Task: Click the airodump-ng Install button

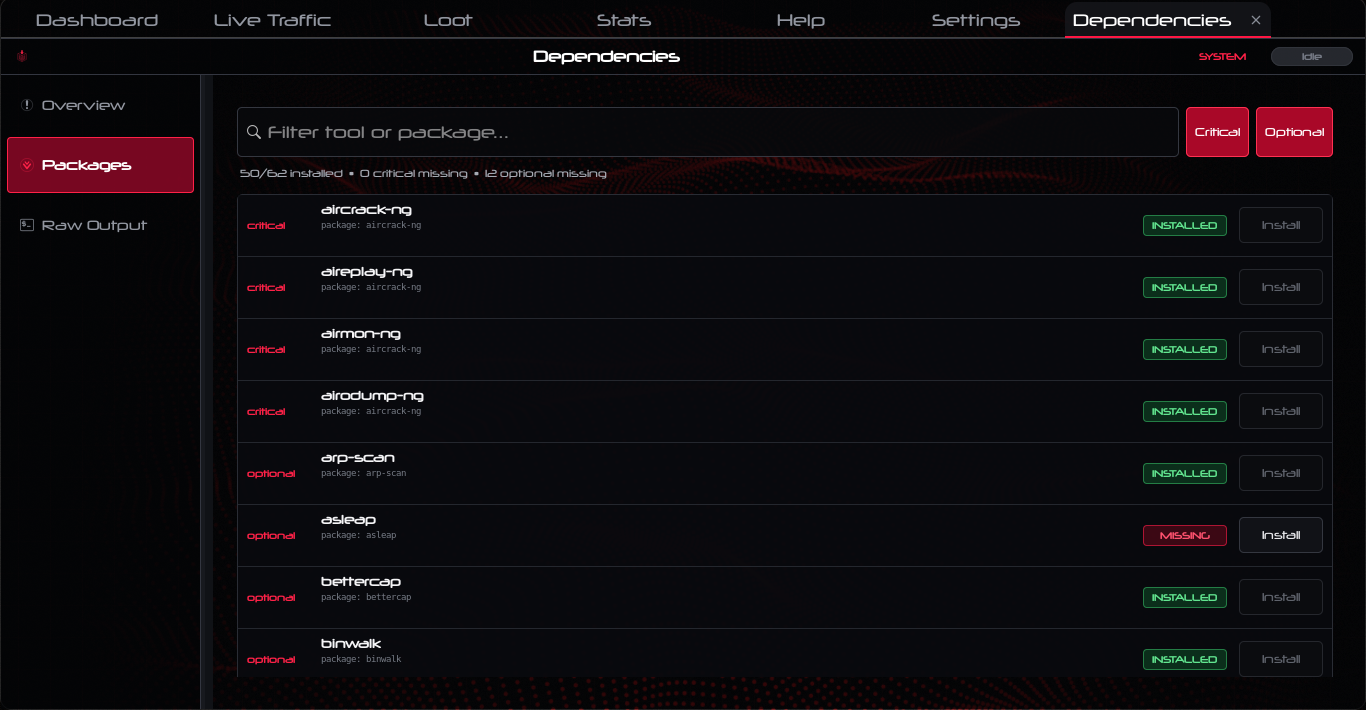Action: click(x=1281, y=411)
